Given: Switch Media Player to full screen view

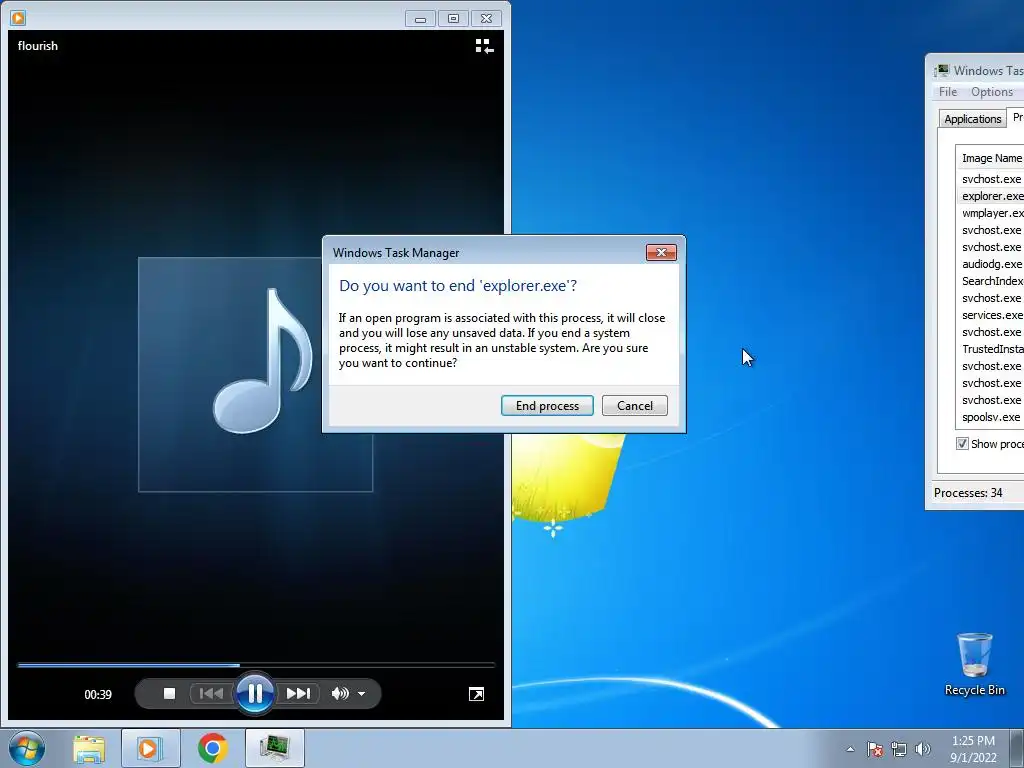Looking at the screenshot, I should 477,694.
